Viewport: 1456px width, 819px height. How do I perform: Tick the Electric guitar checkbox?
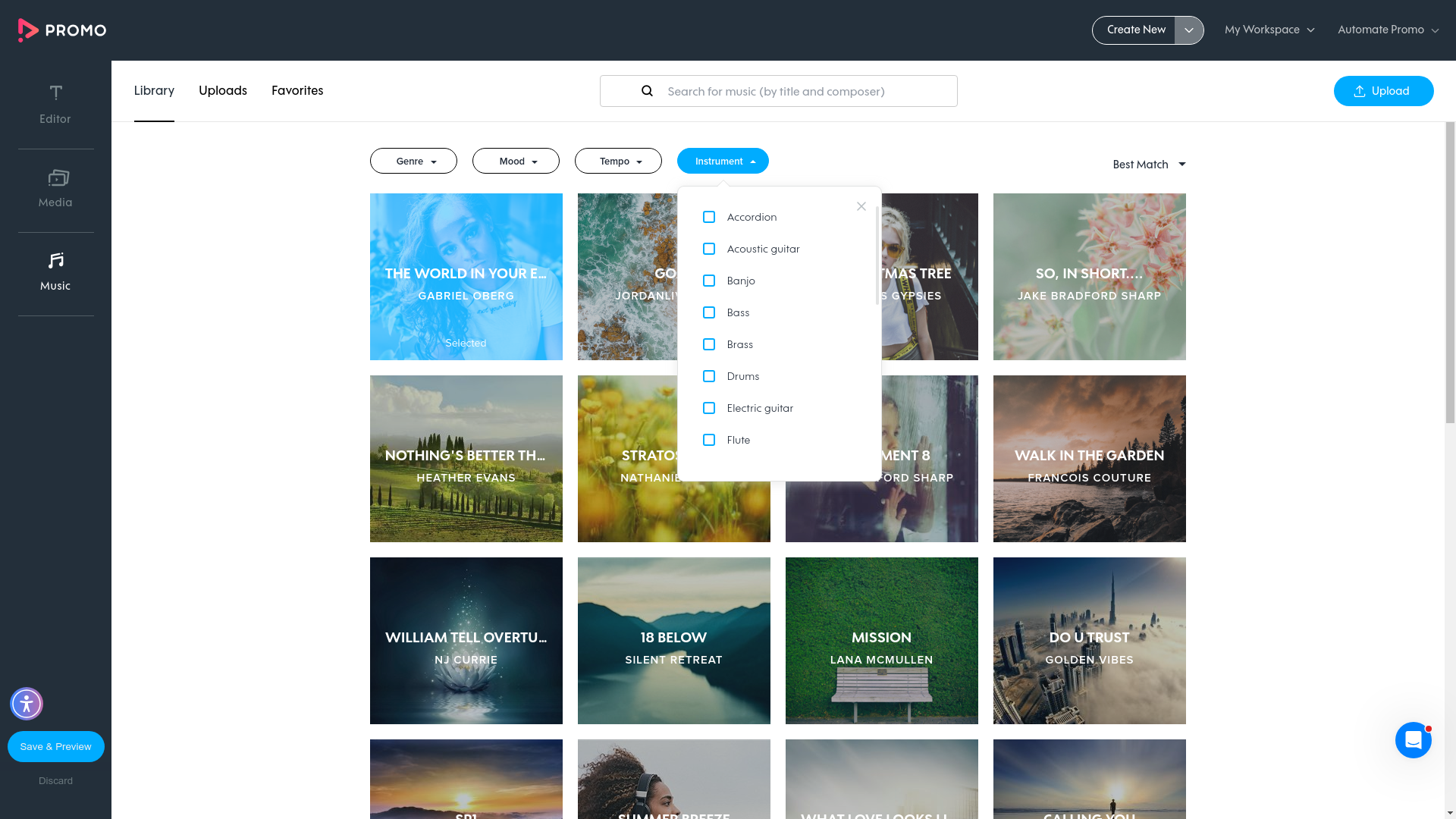tap(709, 408)
